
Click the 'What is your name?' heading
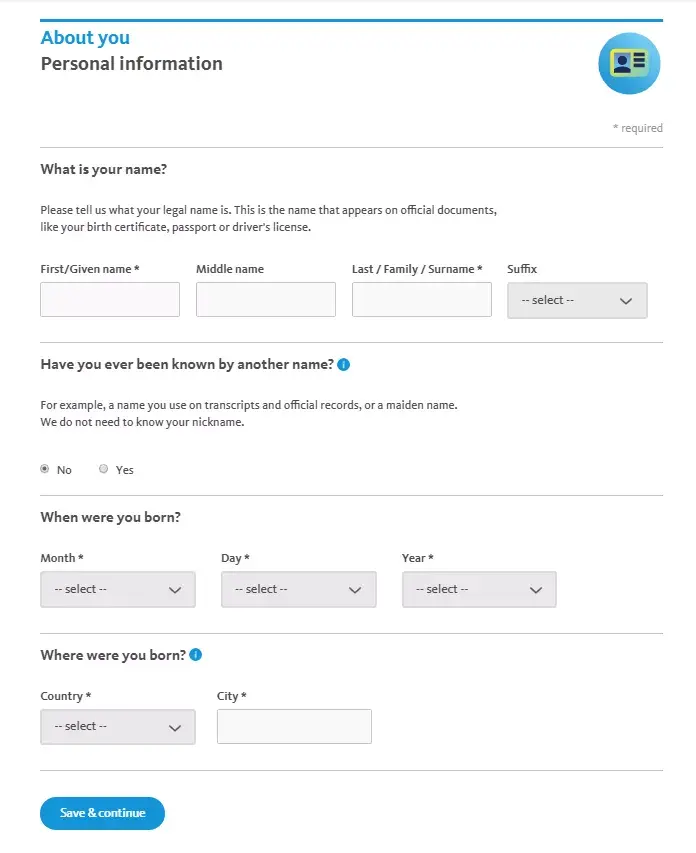click(103, 170)
